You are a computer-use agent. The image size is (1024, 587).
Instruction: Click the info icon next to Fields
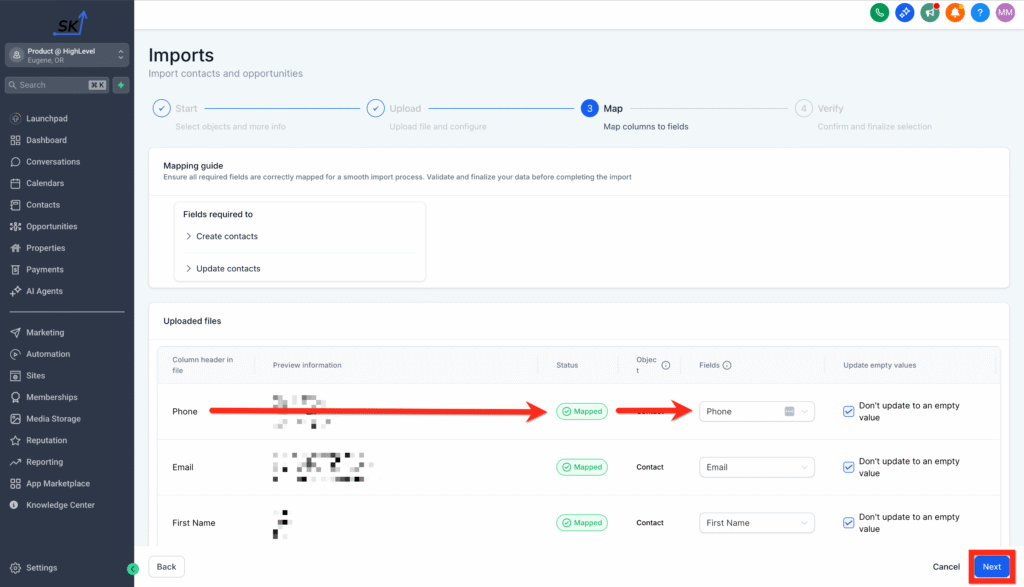(727, 365)
